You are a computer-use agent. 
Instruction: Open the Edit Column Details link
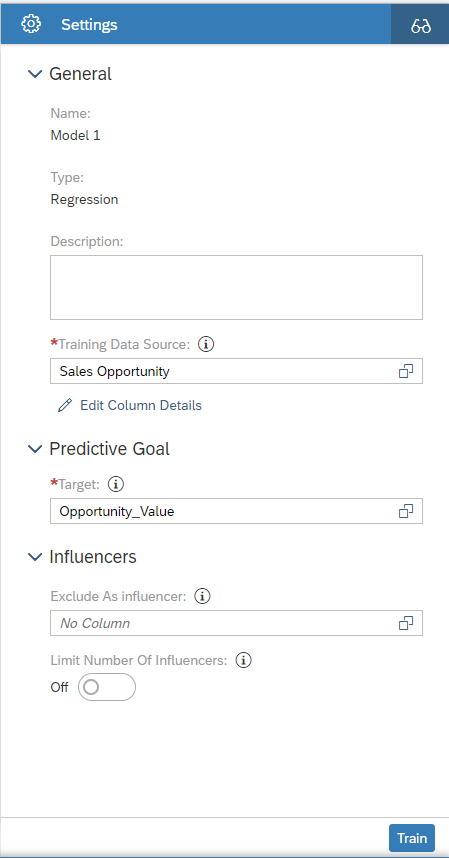tap(141, 405)
